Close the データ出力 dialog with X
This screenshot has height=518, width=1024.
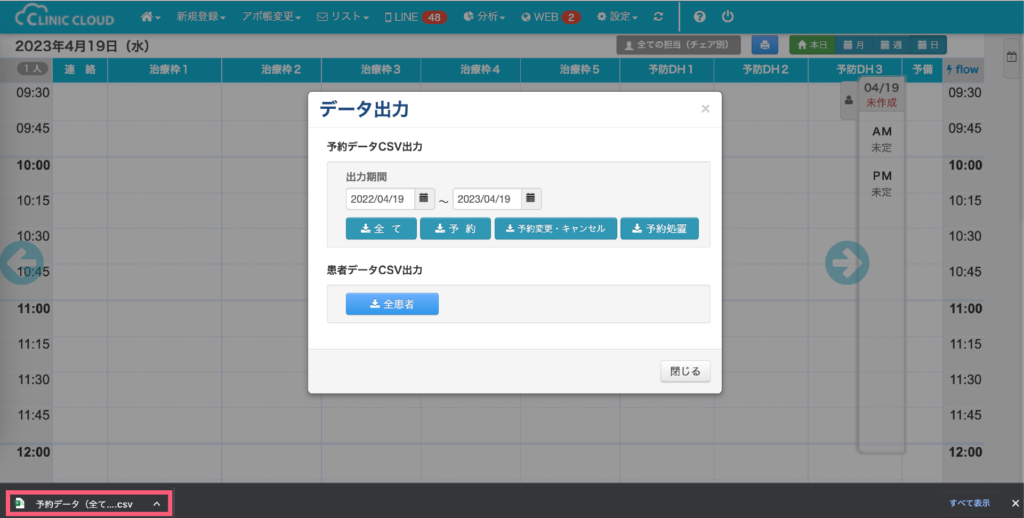tap(705, 109)
